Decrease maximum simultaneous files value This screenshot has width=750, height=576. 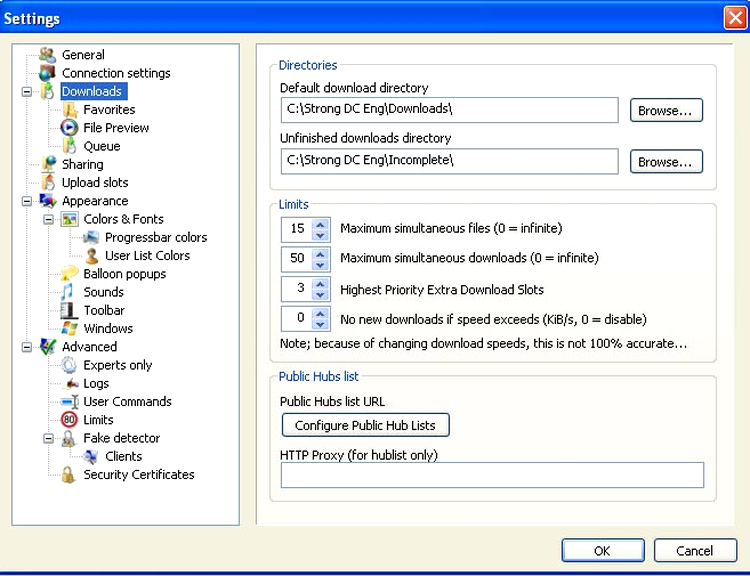click(x=320, y=235)
